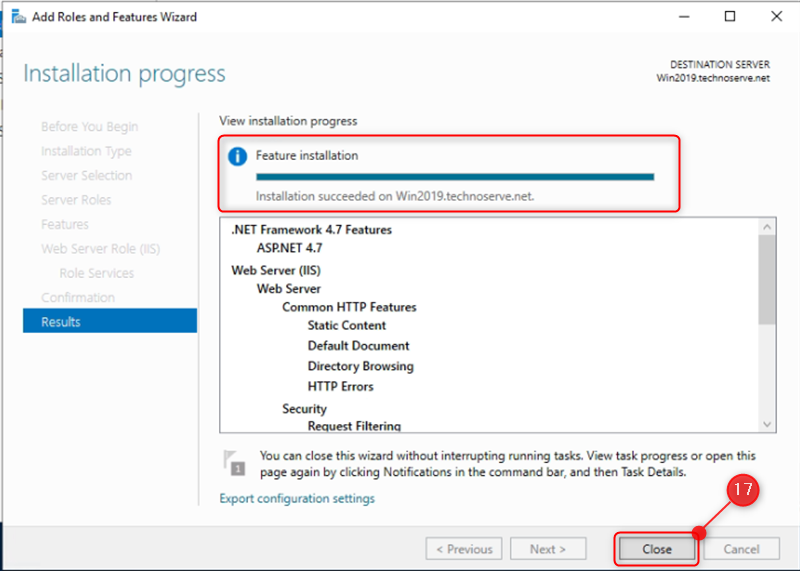Click the Previous button
The width and height of the screenshot is (800, 571).
pos(464,549)
